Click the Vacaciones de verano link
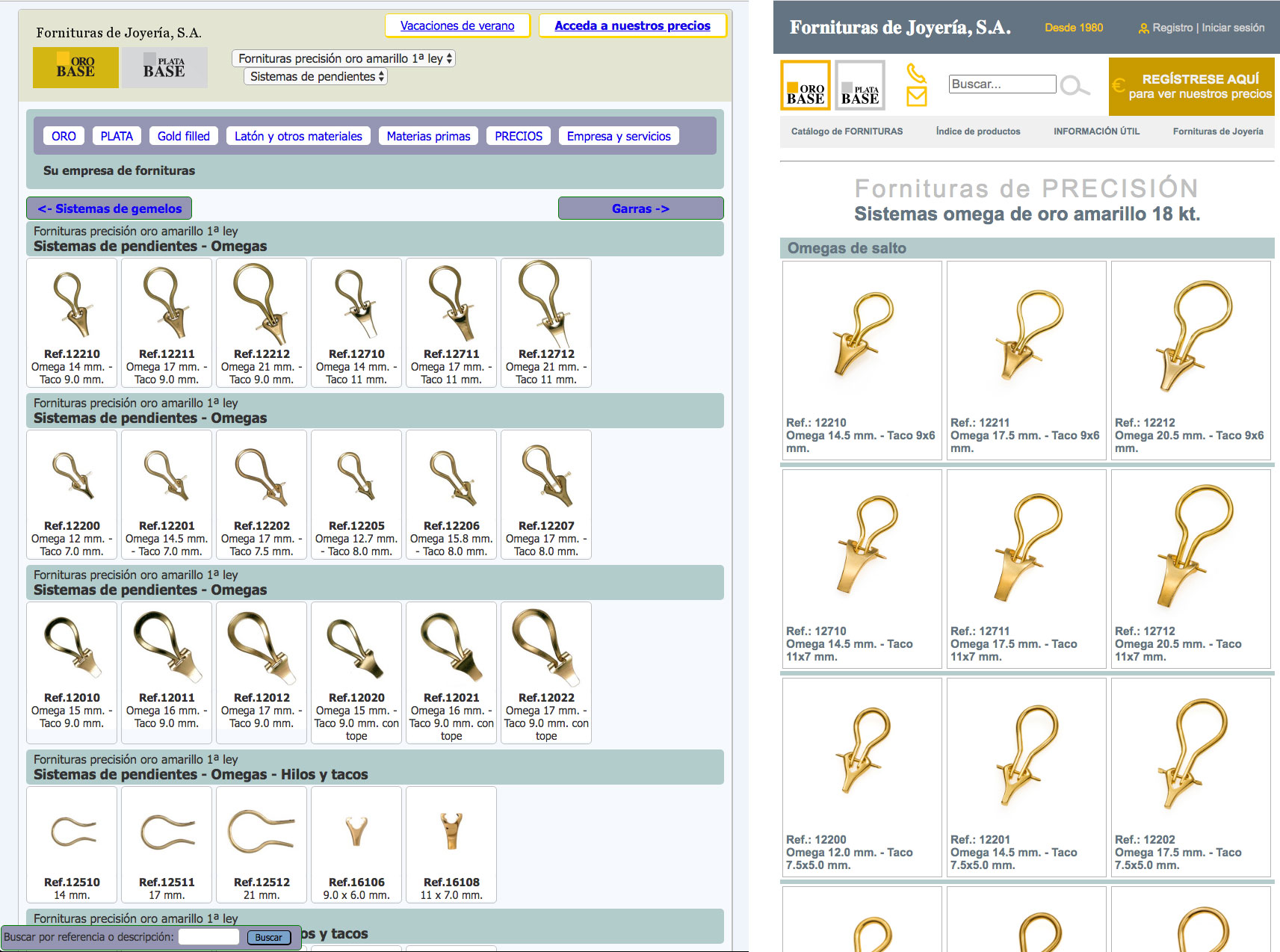The width and height of the screenshot is (1280, 952). [x=457, y=25]
